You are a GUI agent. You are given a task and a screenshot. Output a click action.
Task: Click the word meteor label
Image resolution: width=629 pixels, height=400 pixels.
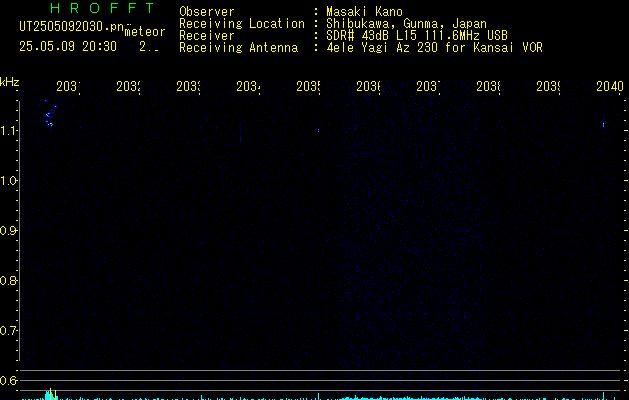click(145, 32)
